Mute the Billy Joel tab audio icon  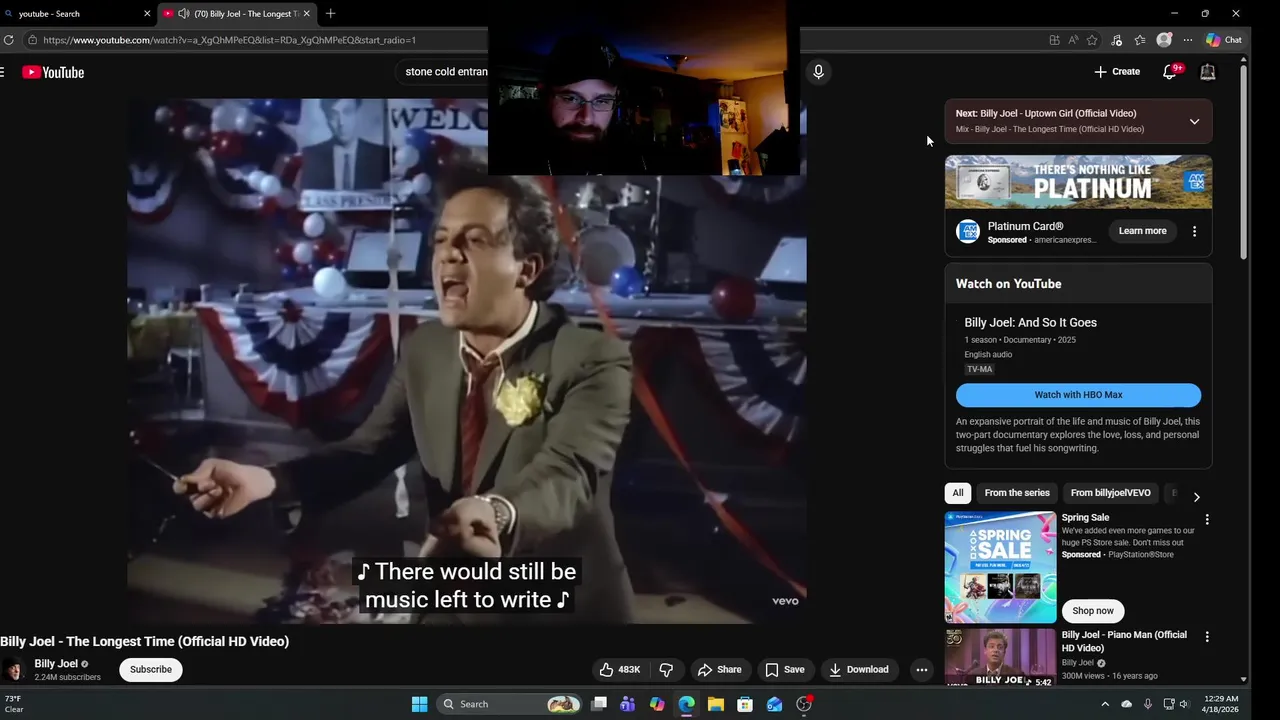[184, 14]
